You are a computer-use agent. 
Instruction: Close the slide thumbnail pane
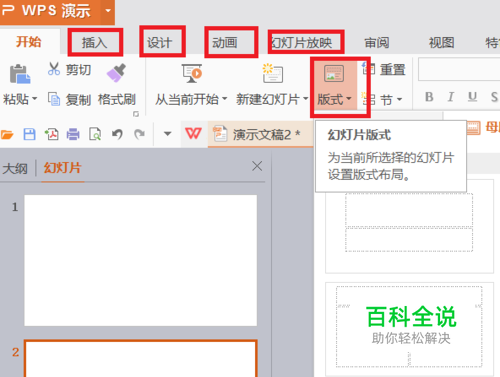257,166
